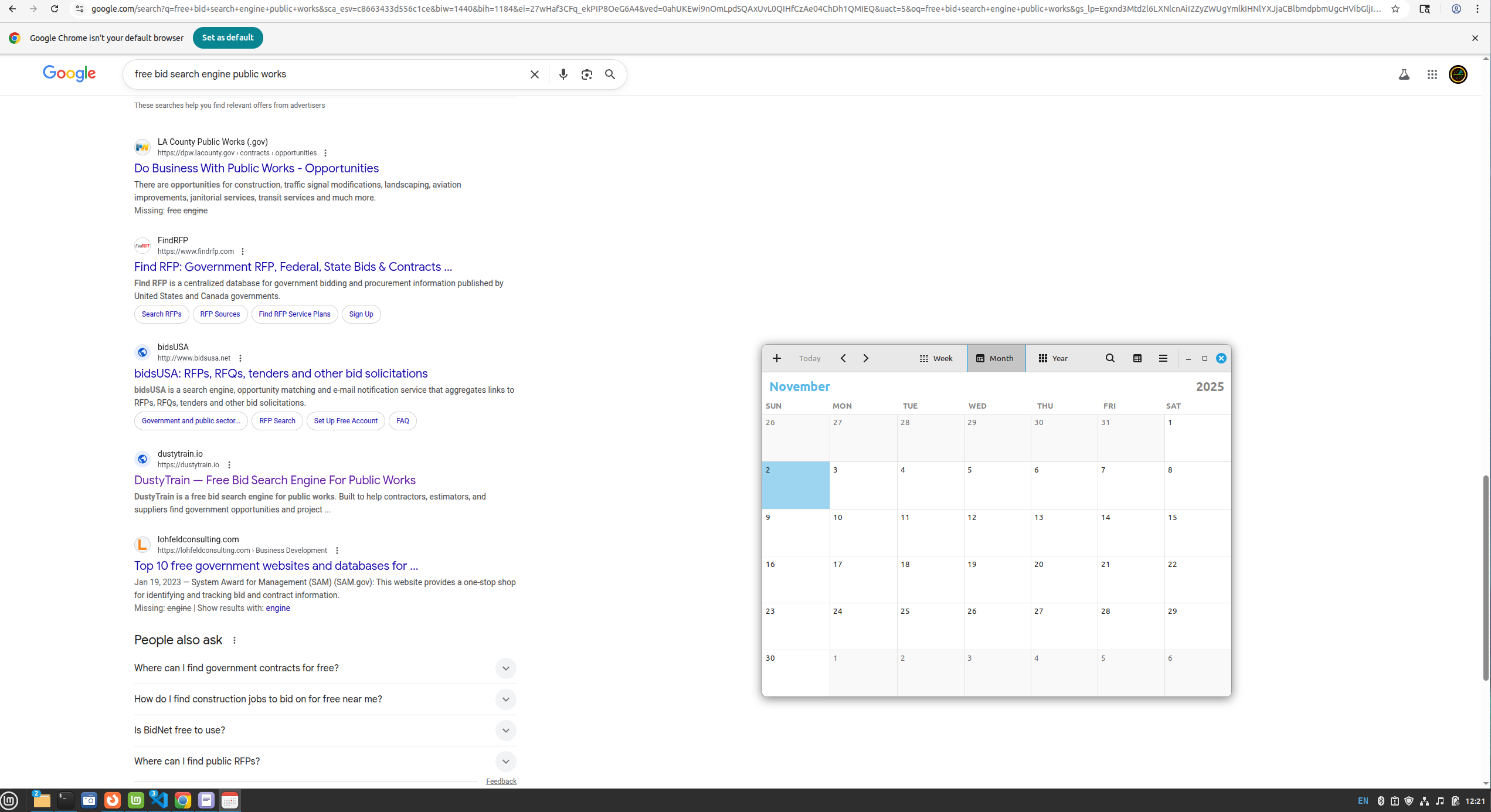Screen dimensions: 1491x812
Task: Go to next month in calendar
Action: (865, 358)
